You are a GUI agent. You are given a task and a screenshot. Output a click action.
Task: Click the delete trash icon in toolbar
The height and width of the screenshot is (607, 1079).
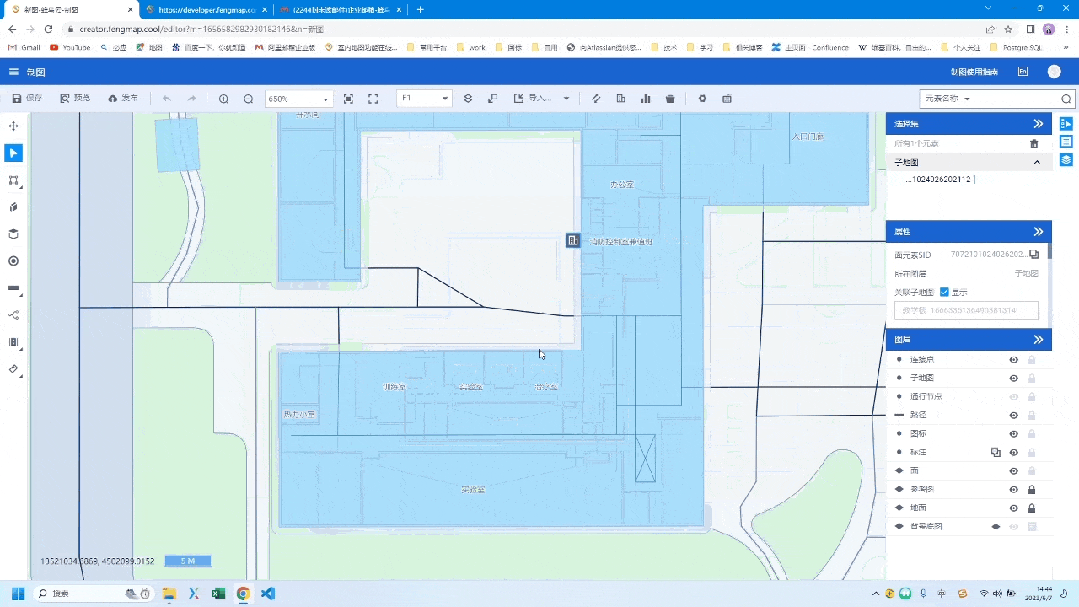(670, 98)
